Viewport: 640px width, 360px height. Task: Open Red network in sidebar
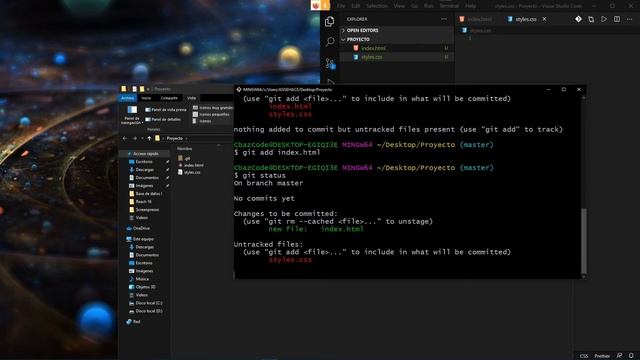click(x=133, y=322)
